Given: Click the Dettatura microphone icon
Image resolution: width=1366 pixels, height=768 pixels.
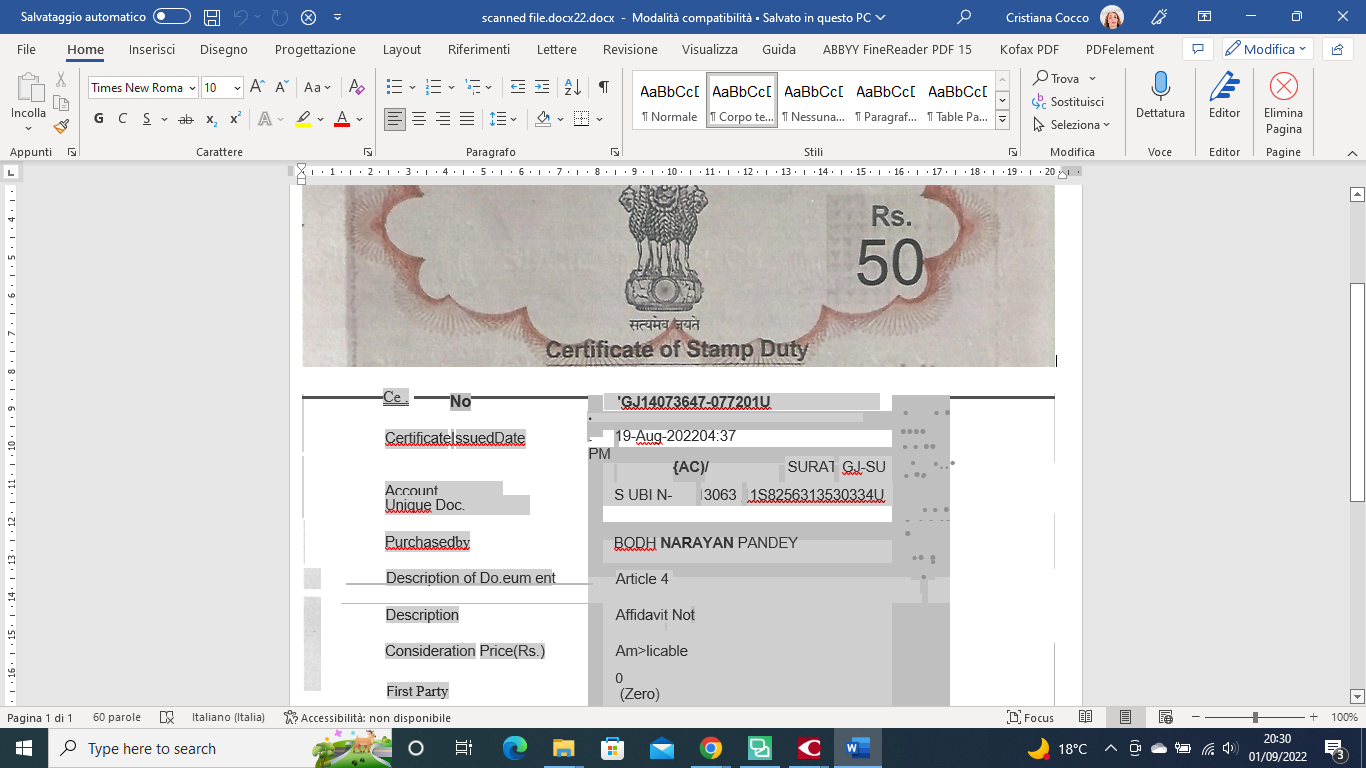Looking at the screenshot, I should (x=1160, y=86).
